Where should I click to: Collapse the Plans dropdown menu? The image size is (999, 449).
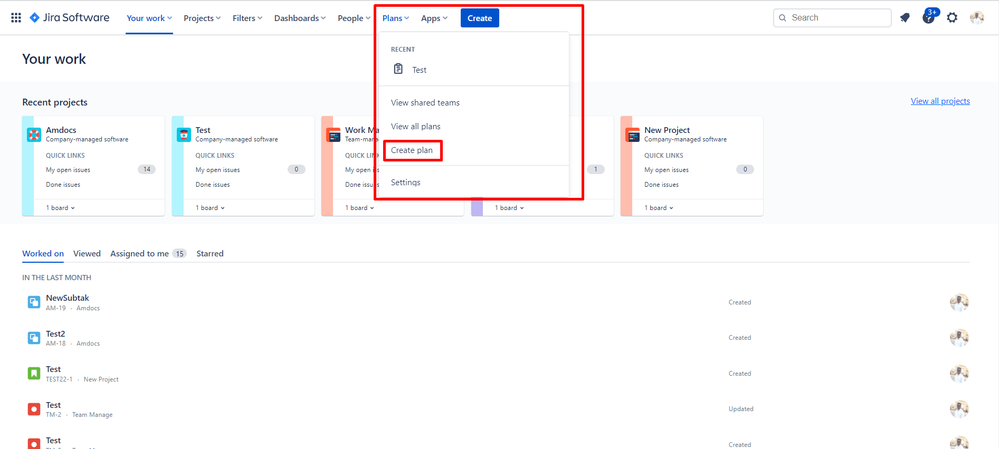[396, 18]
